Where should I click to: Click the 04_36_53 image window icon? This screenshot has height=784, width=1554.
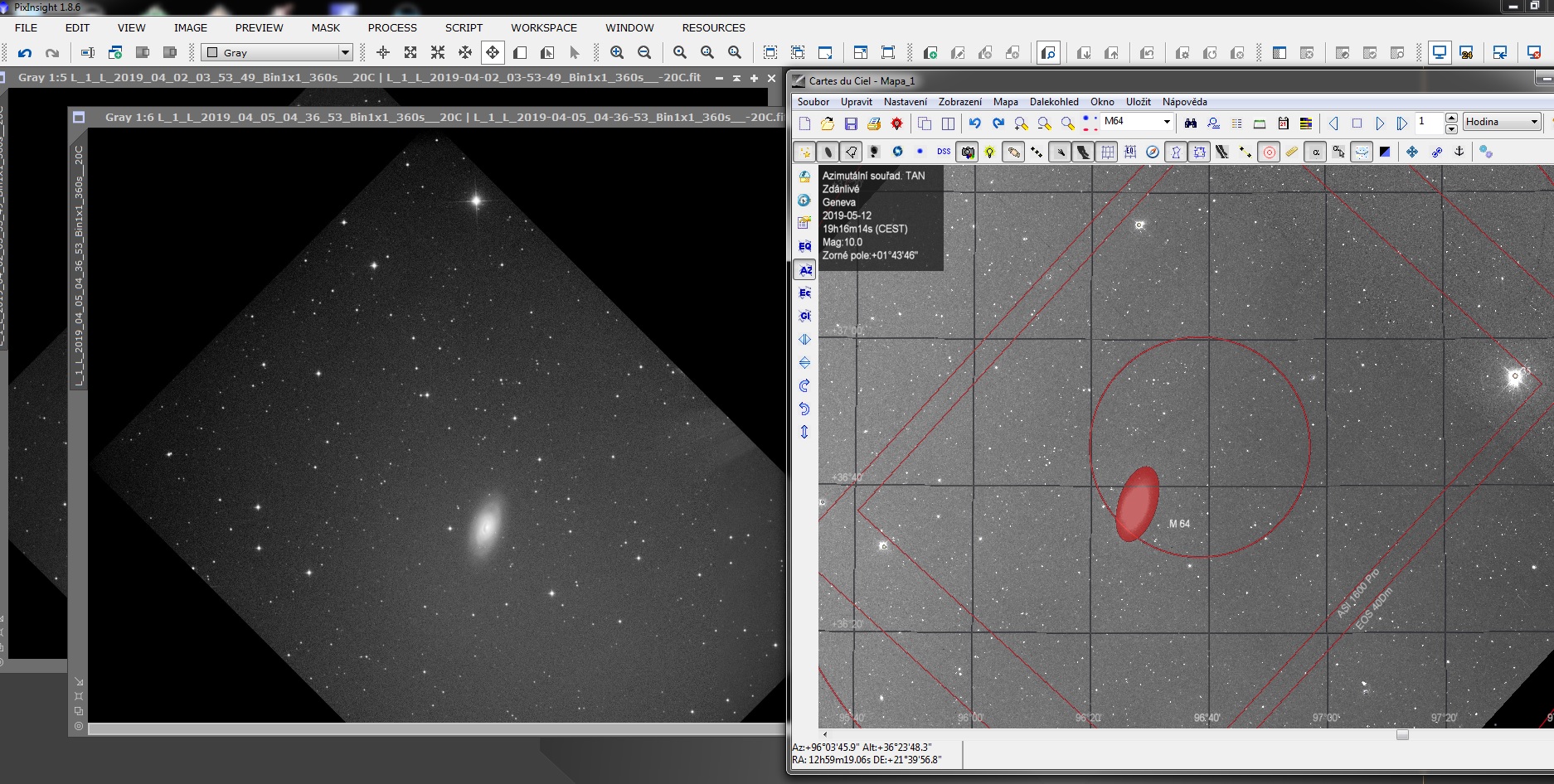click(x=79, y=117)
